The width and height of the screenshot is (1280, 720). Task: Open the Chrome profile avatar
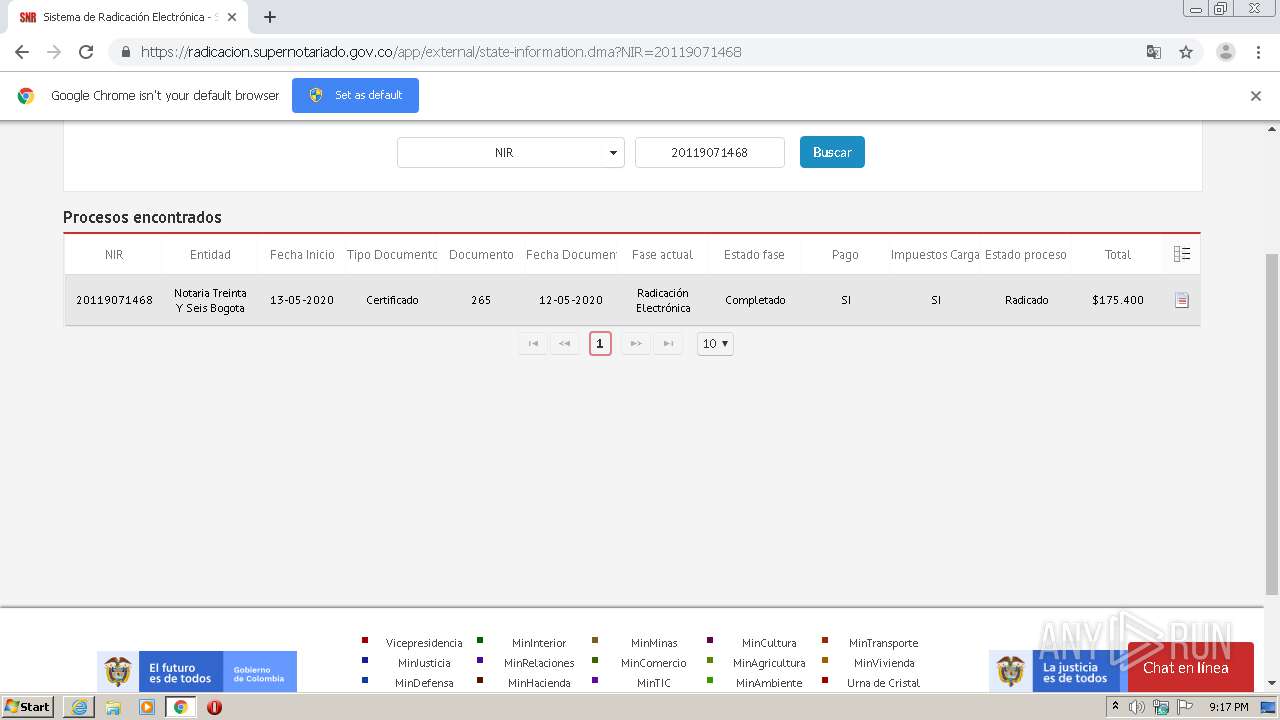pyautogui.click(x=1225, y=52)
